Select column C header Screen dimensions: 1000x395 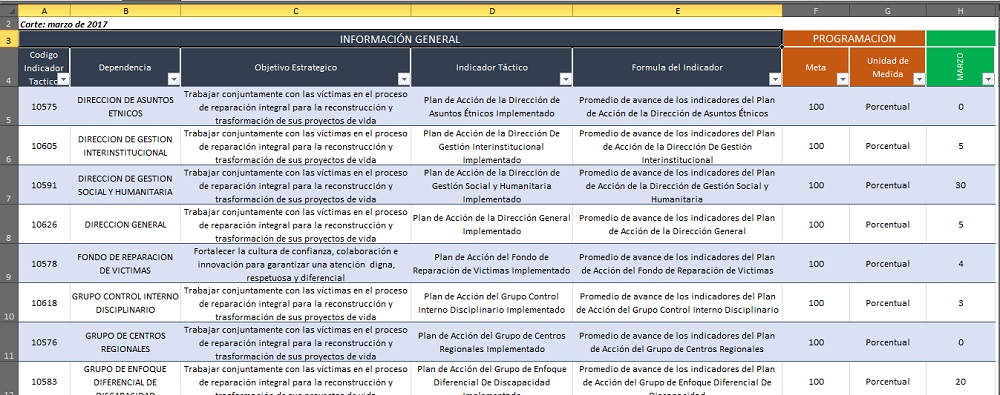pos(296,11)
